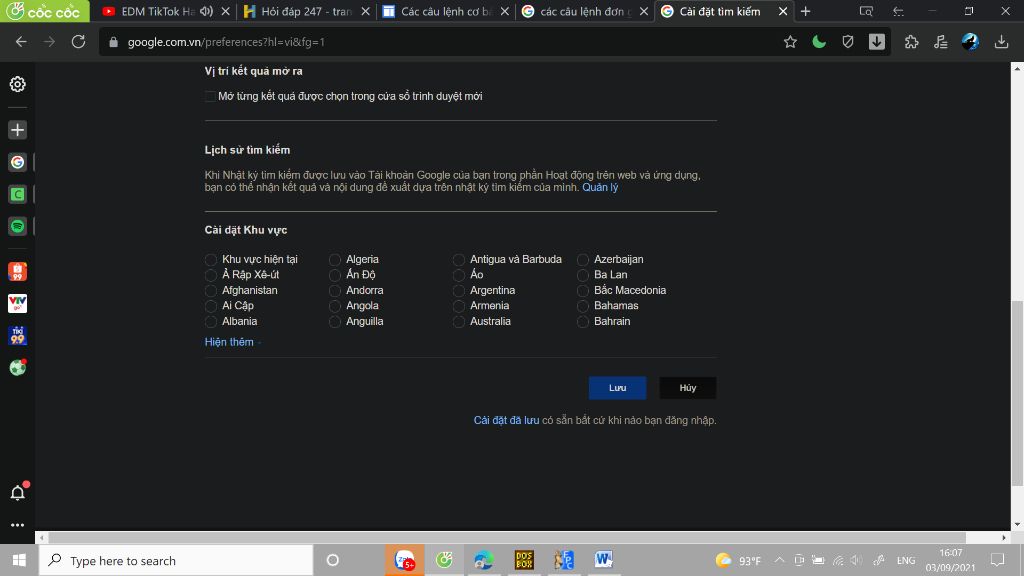Open the Google sidebar shortcut

click(x=18, y=162)
